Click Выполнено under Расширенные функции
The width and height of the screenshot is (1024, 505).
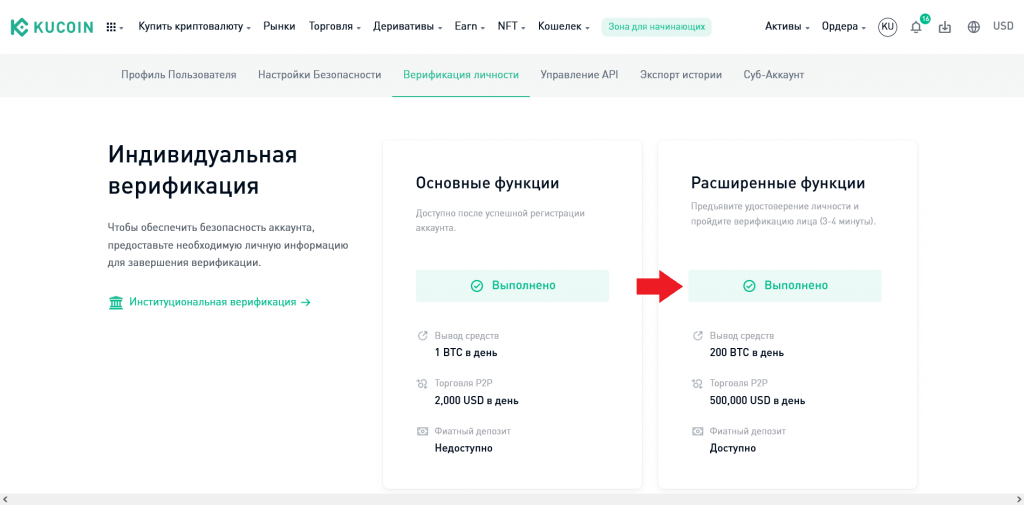(785, 285)
